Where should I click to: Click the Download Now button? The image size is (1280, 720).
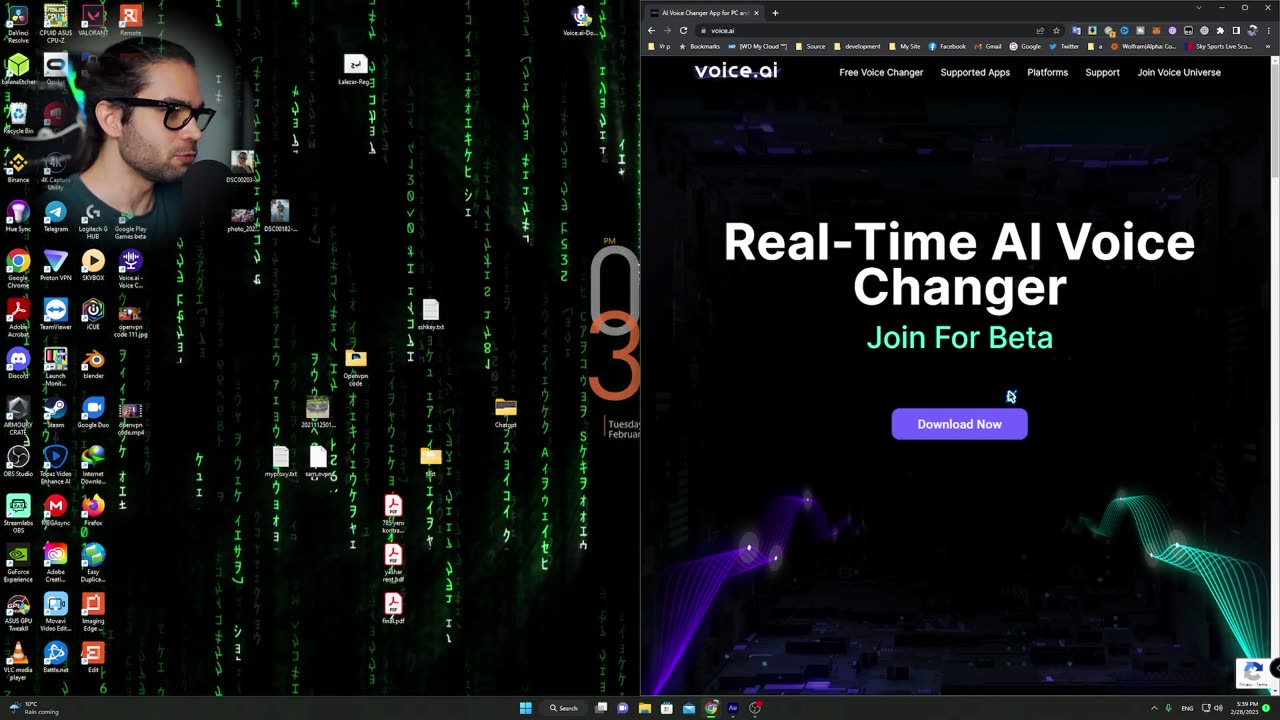point(959,424)
